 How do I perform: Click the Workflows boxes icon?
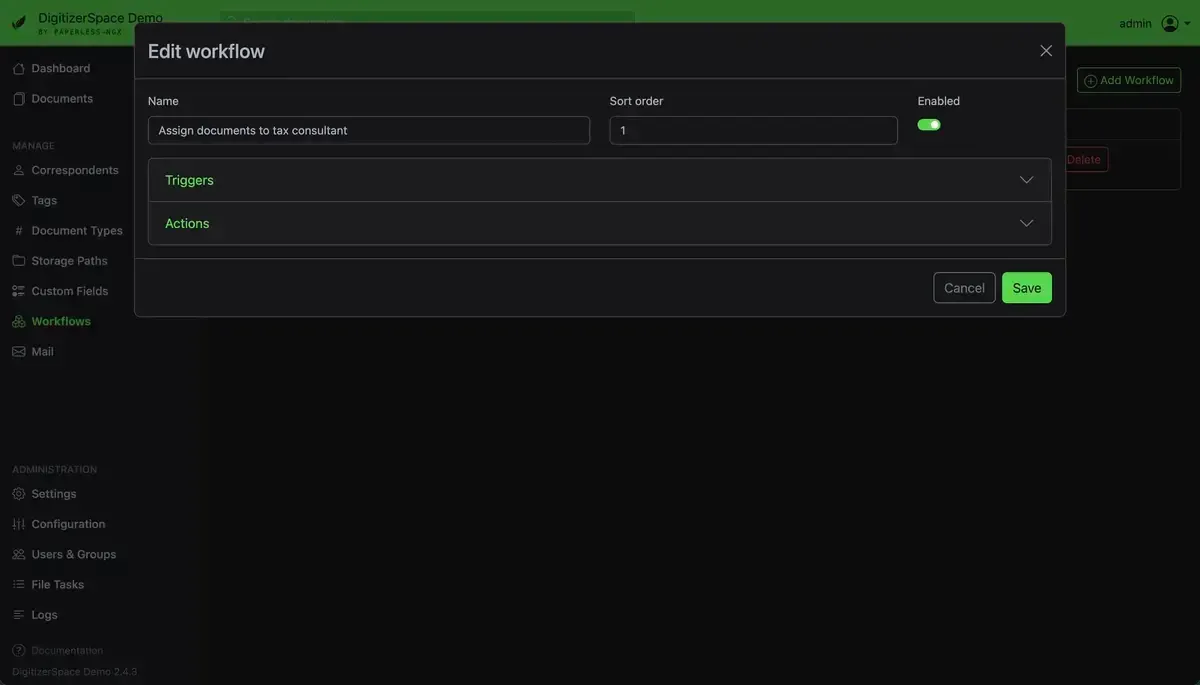click(18, 321)
